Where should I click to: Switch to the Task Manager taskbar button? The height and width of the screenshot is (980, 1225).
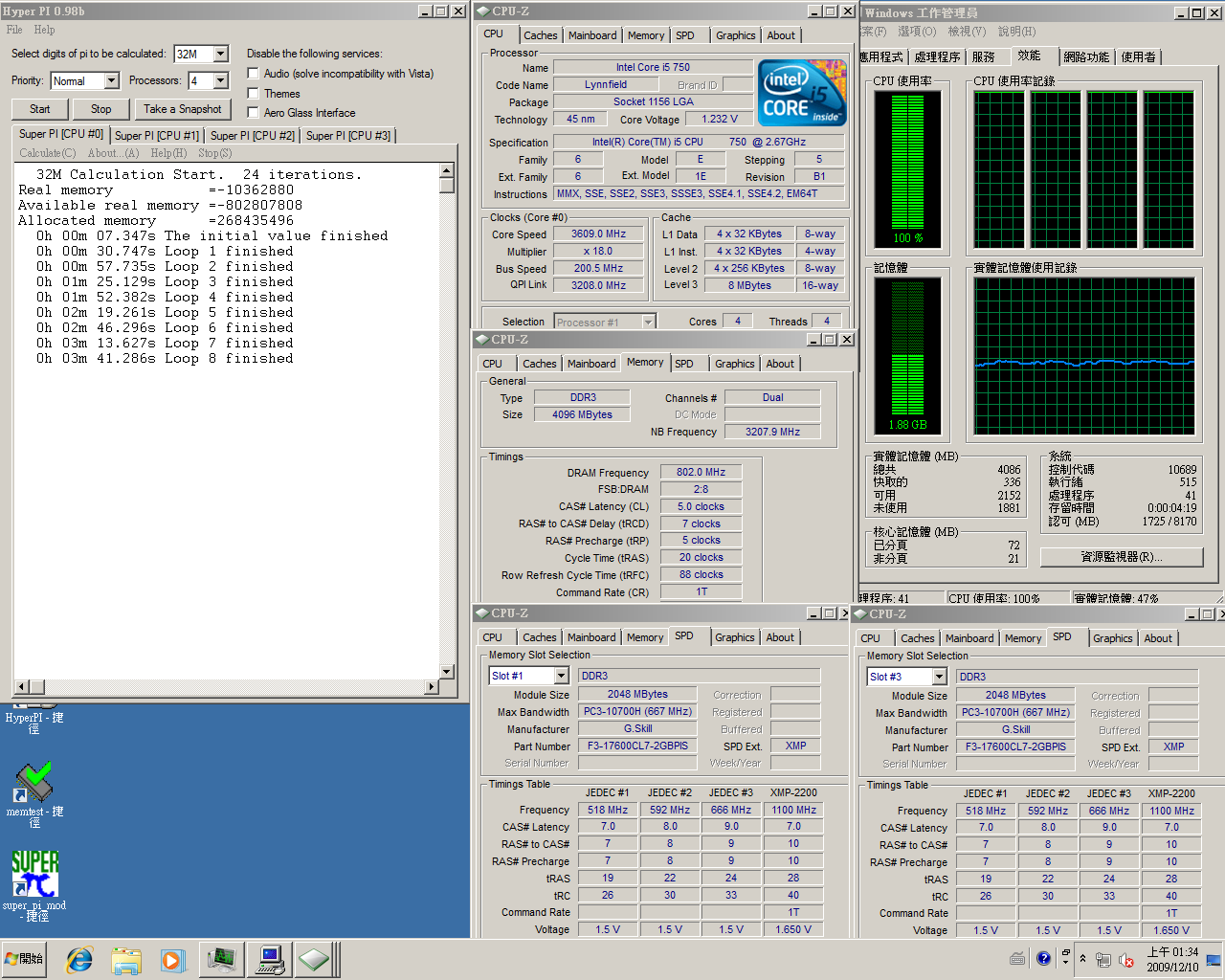pos(222,959)
